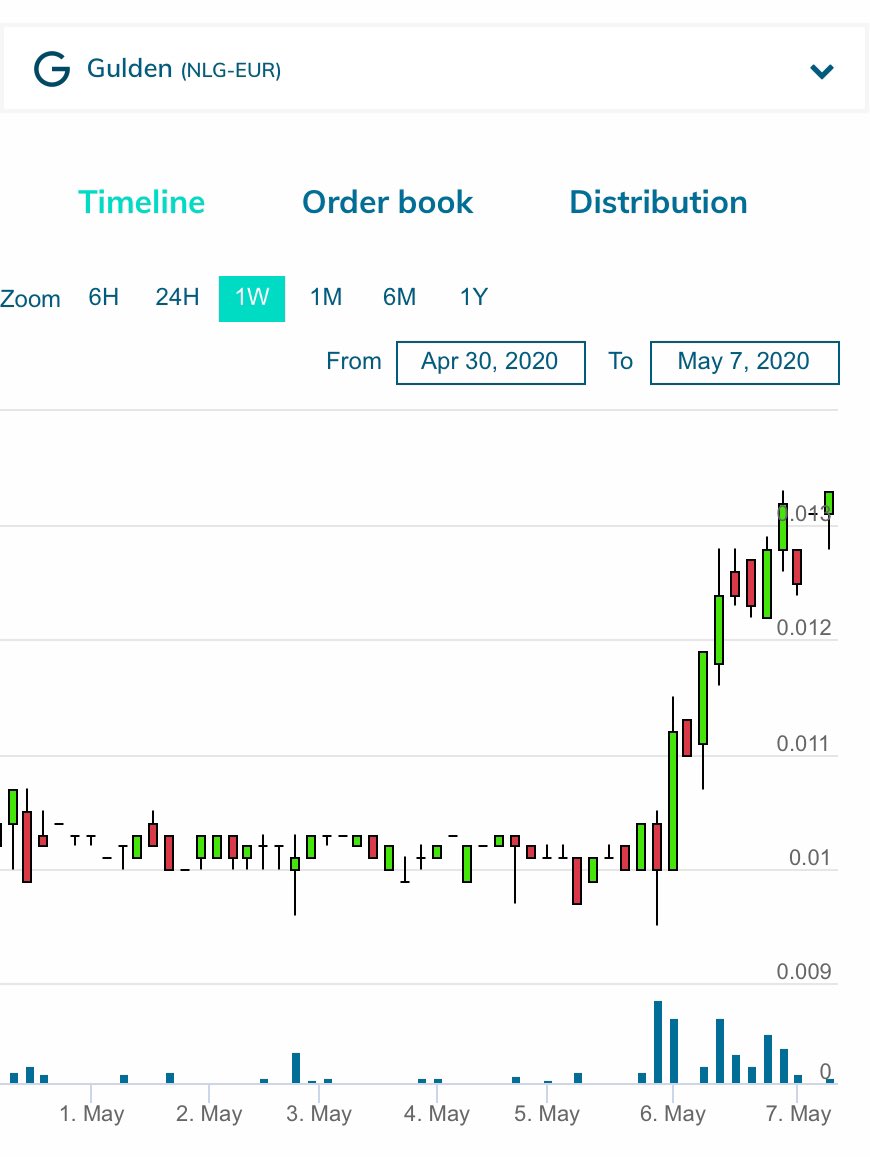Click the 0.01 price axis label
Screen dimensions: 870x1157
coord(809,857)
